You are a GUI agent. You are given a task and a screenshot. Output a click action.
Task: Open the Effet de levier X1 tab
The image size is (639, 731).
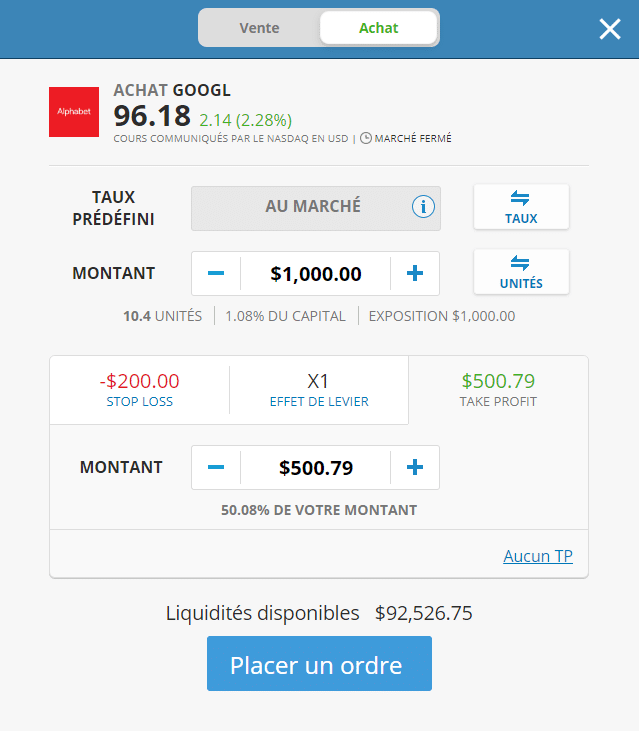(319, 389)
